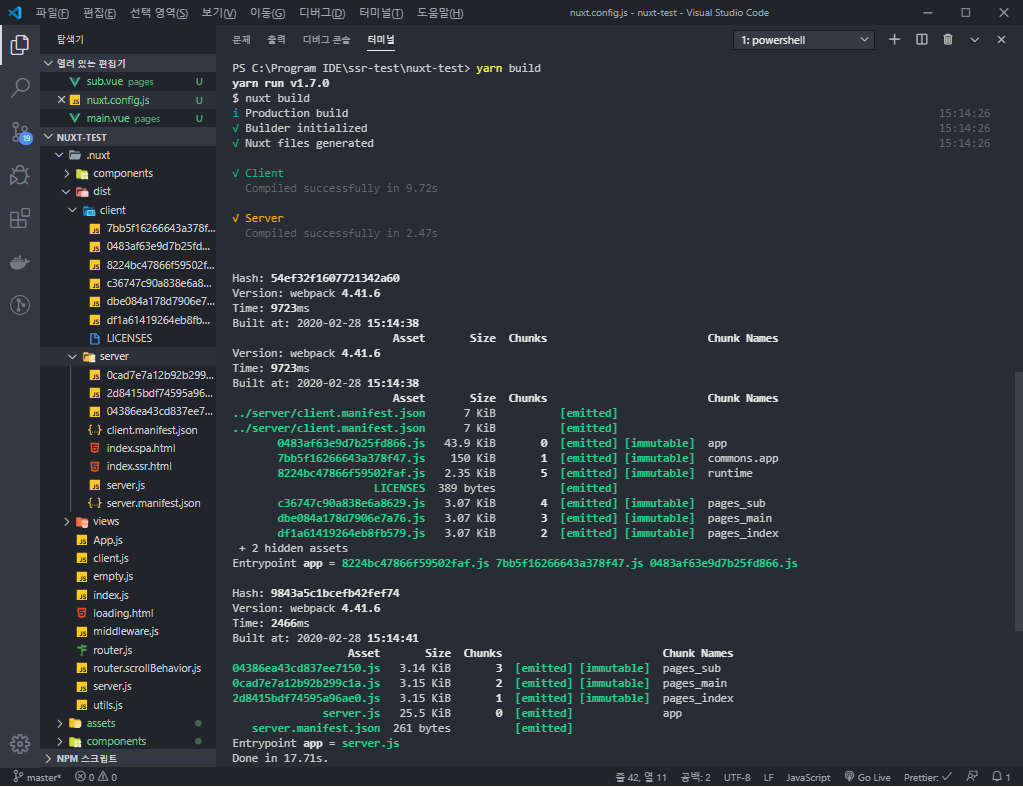Kill terminal with trash icon
Viewport: 1023px width, 787px height.
948,40
